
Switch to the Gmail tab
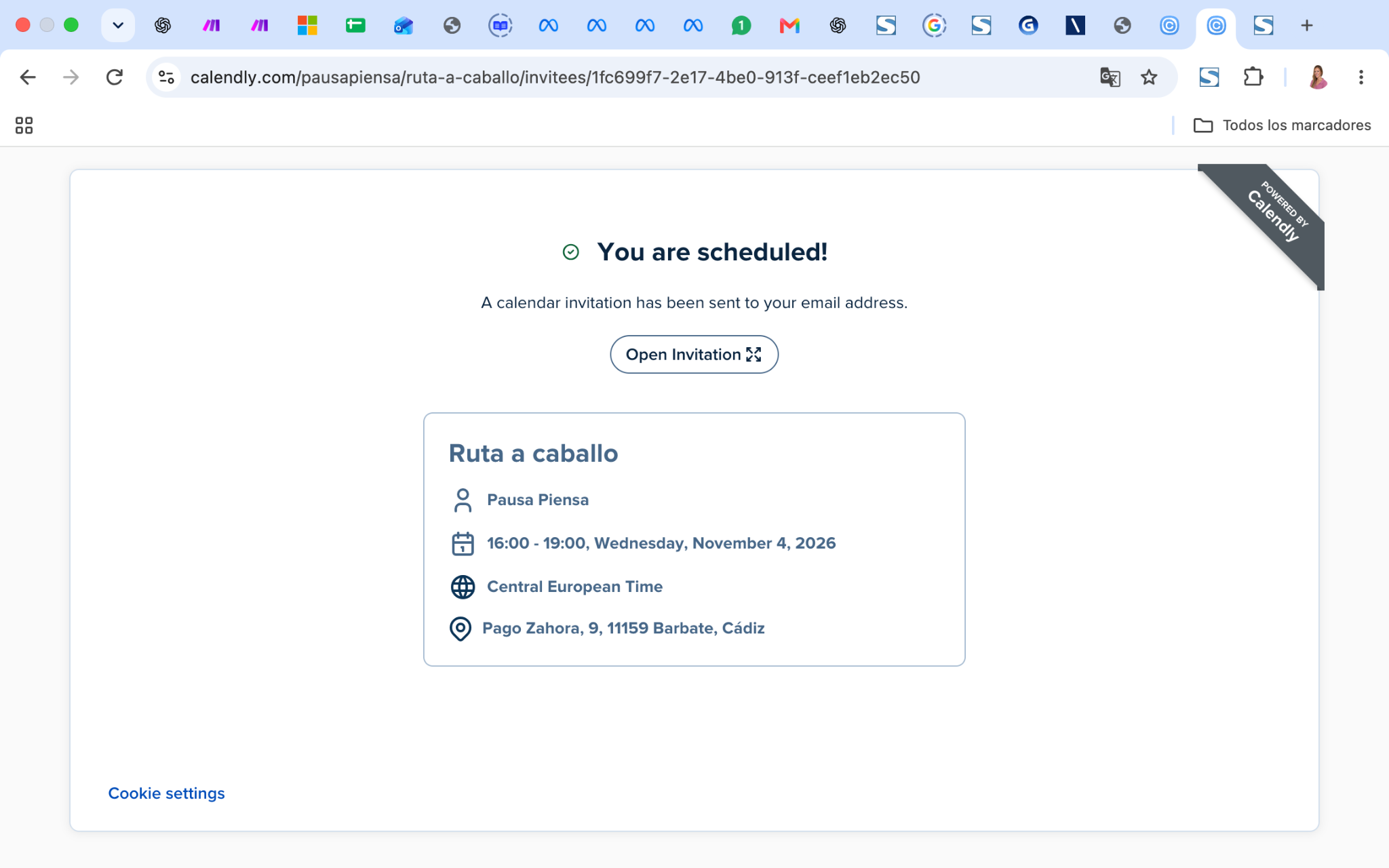pos(789,26)
